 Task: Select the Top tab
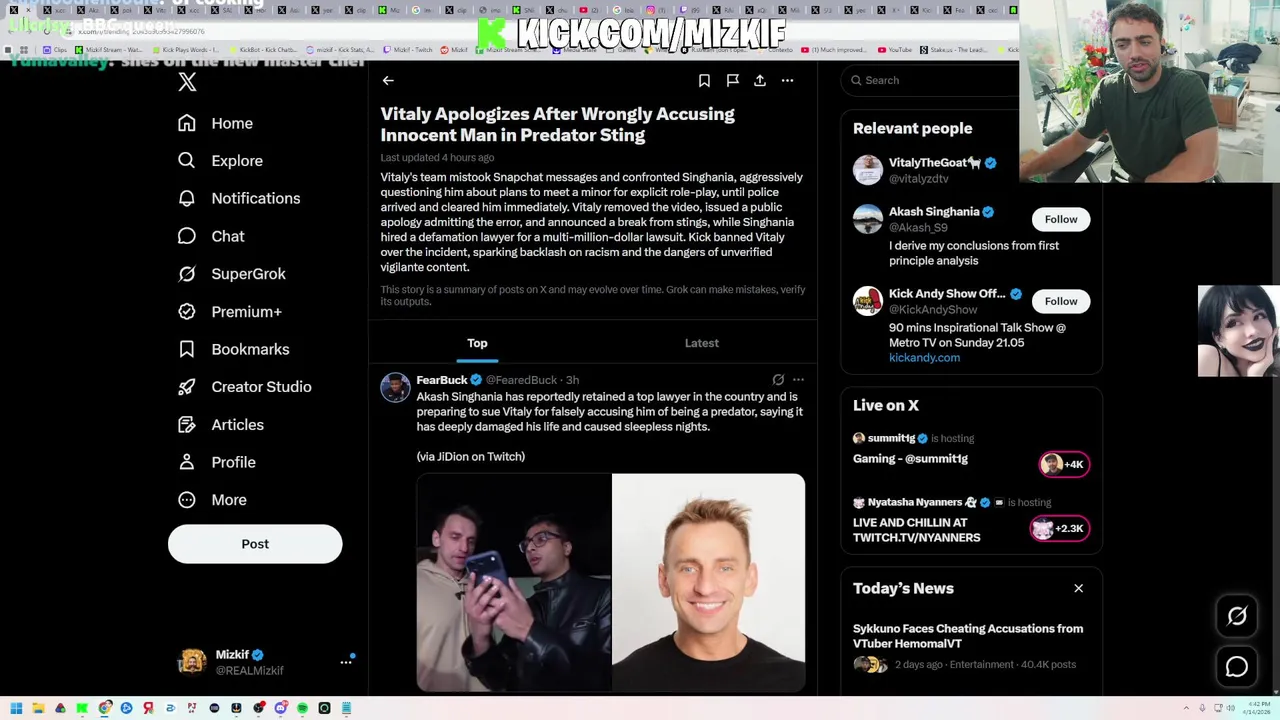point(477,343)
